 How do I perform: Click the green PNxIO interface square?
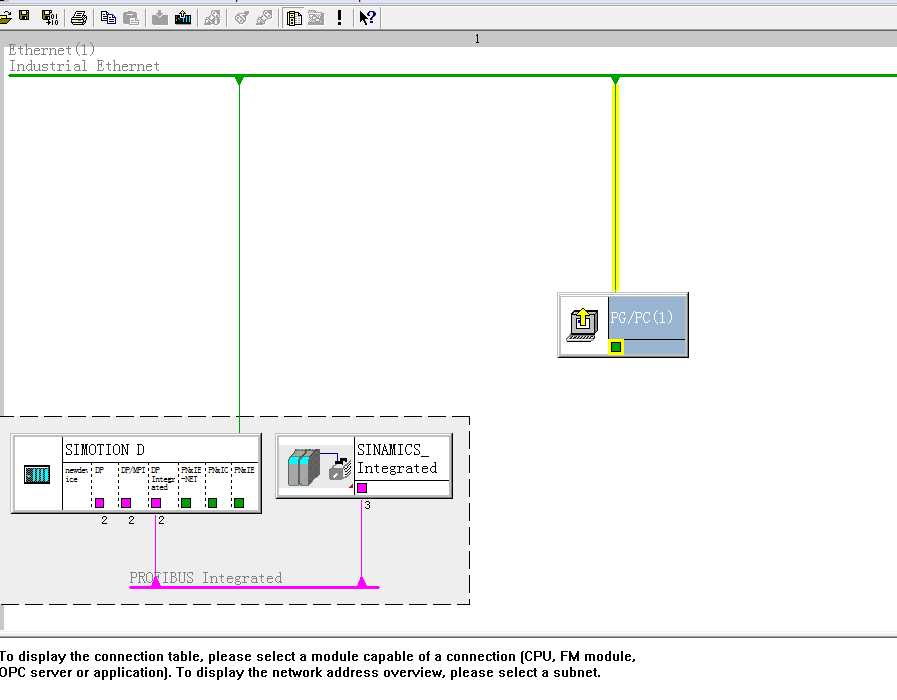(212, 503)
